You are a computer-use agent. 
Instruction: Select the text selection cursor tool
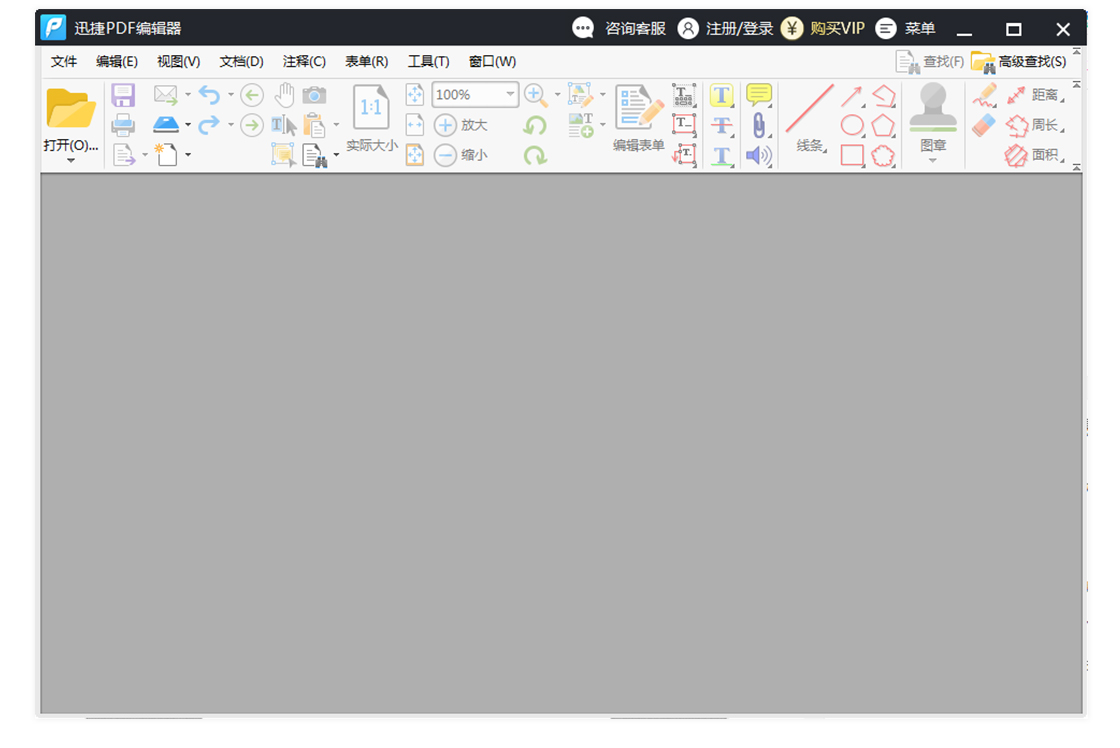pos(284,125)
